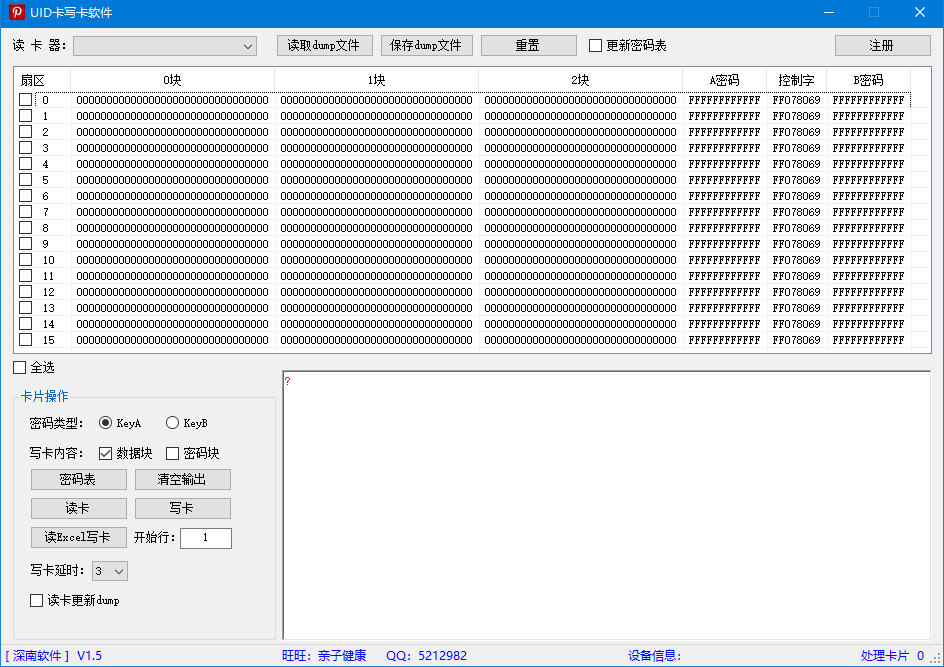Tick the 全选 select-all checkbox

(20, 368)
